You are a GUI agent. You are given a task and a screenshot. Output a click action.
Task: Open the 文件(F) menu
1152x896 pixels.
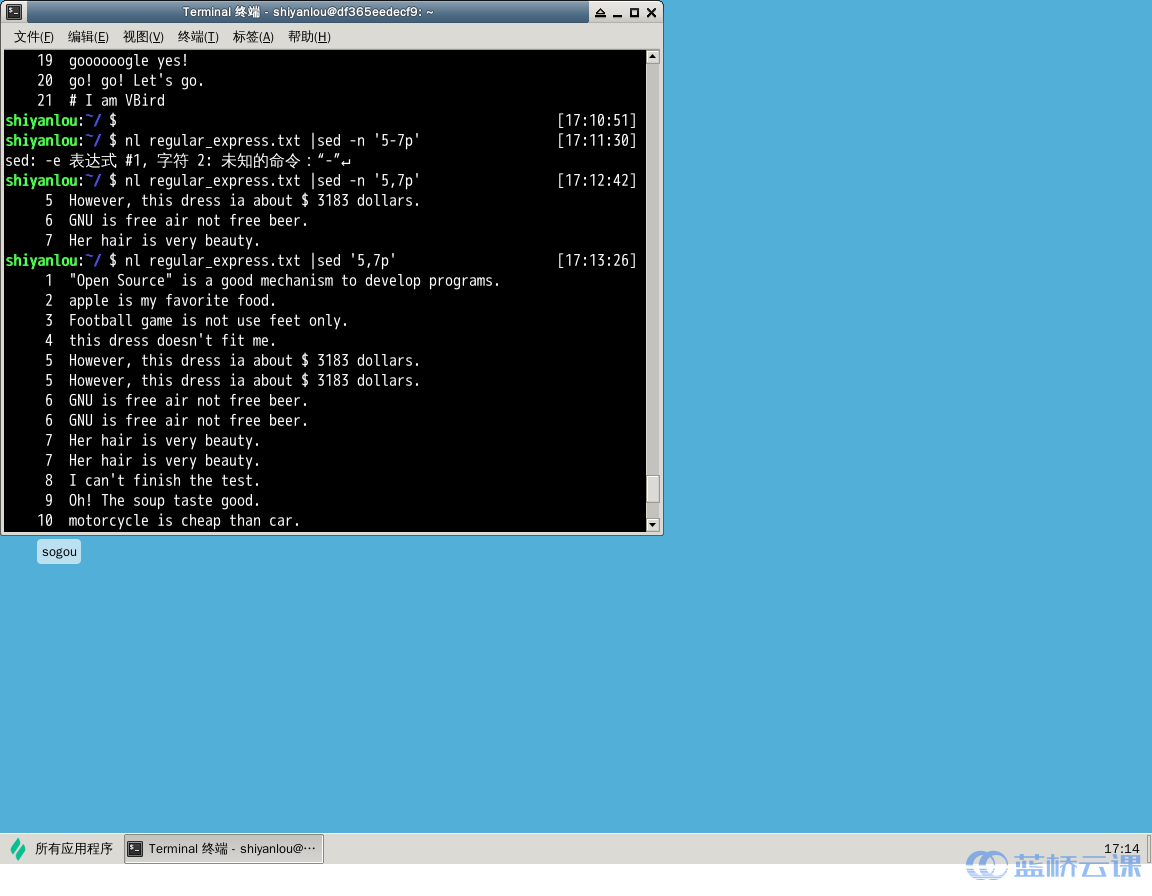click(34, 37)
